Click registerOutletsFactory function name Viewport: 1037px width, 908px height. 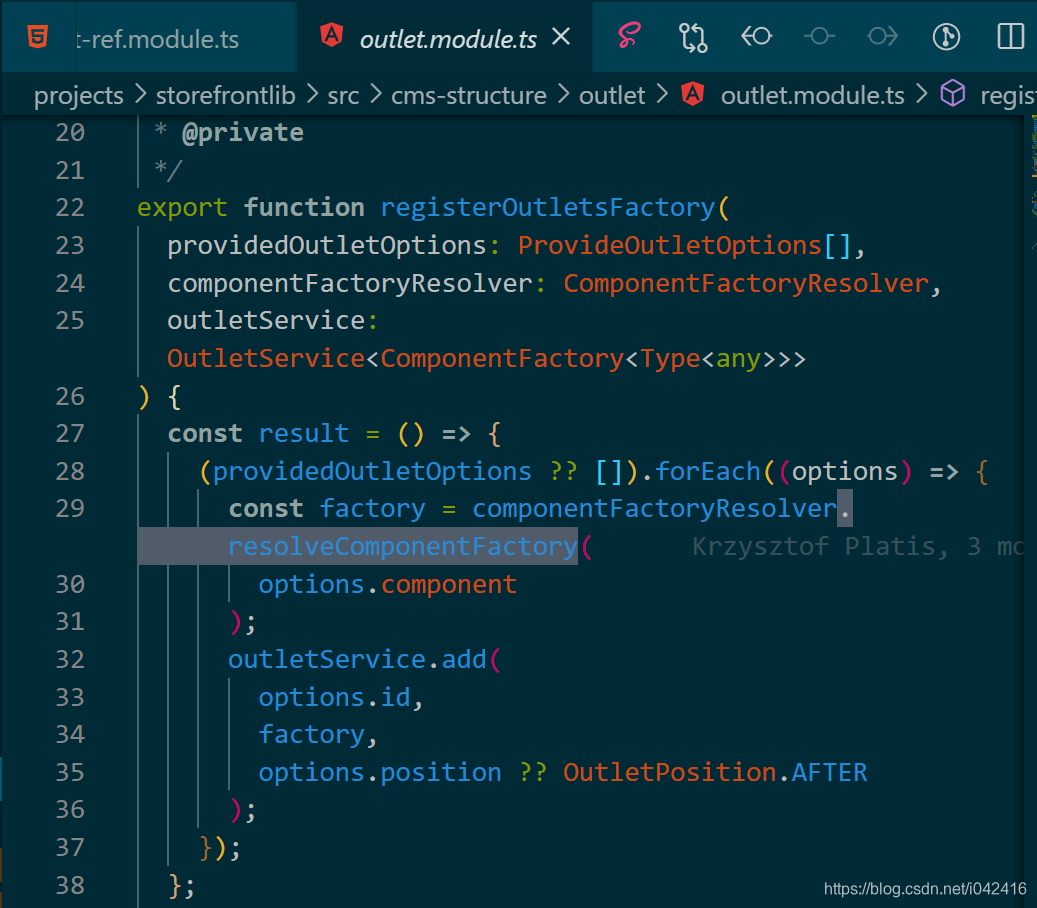(548, 208)
